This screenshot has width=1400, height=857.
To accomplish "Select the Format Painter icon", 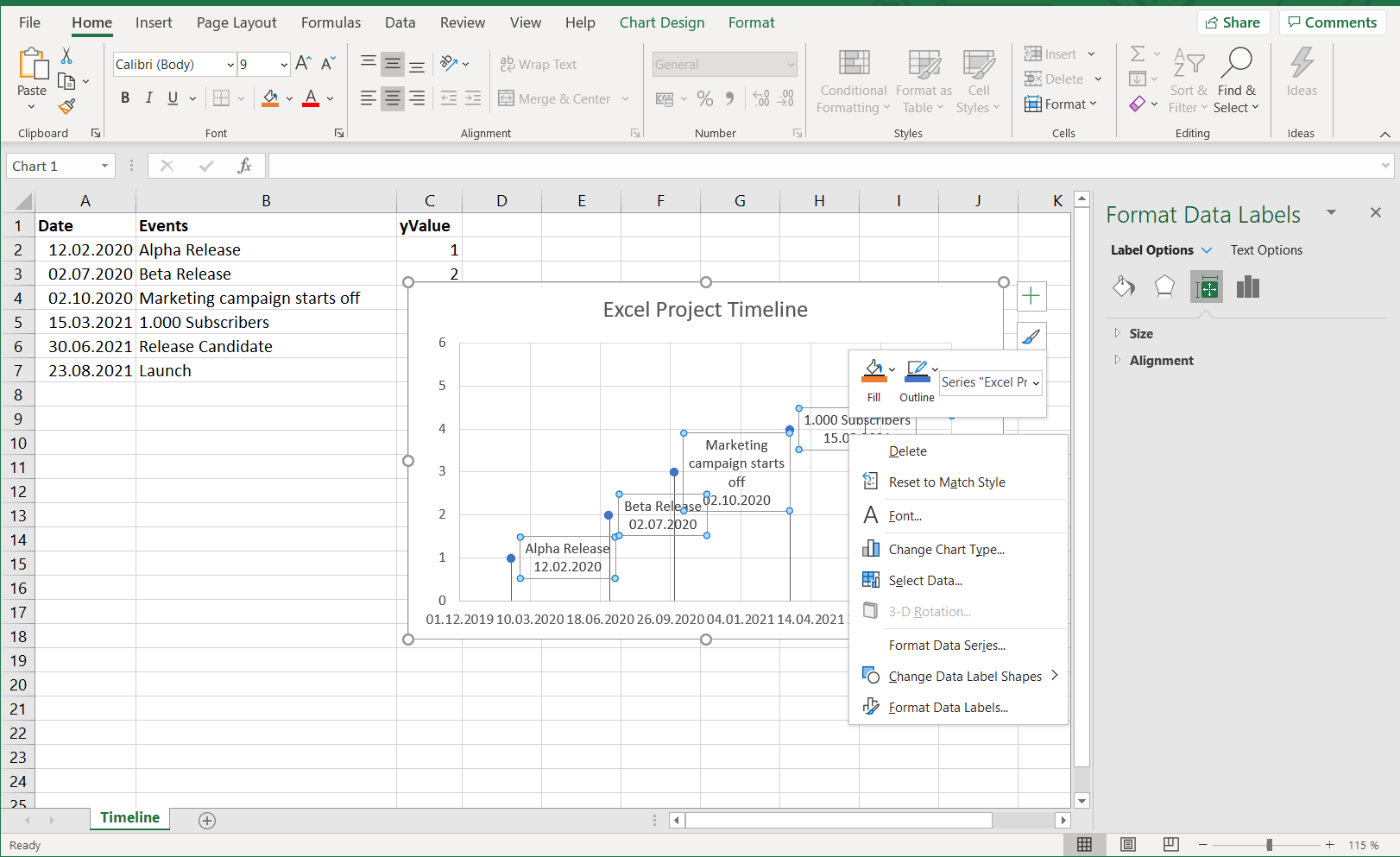I will pyautogui.click(x=66, y=107).
